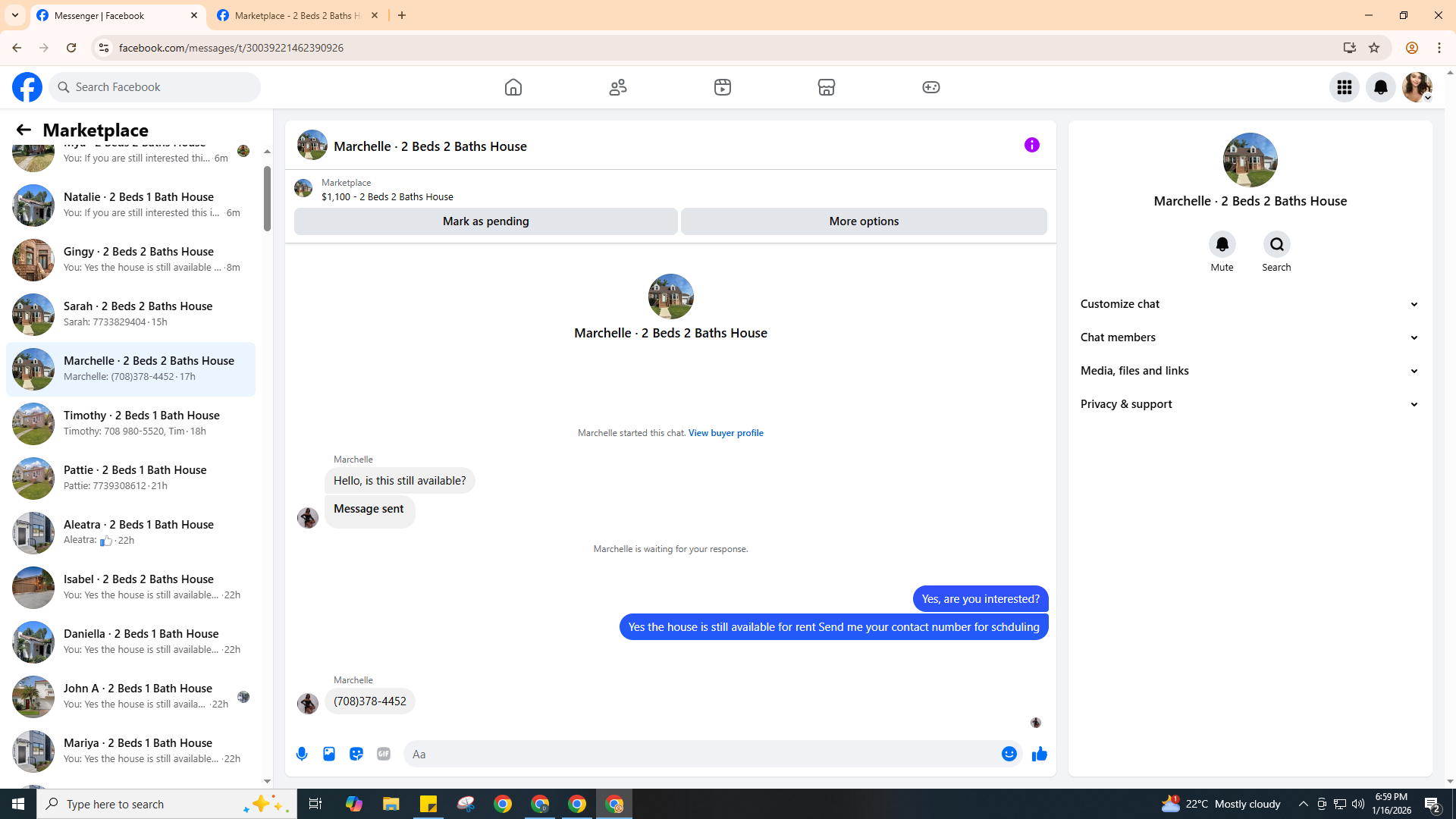Mute this conversation with bell icon
This screenshot has height=819, width=1456.
[1222, 245]
